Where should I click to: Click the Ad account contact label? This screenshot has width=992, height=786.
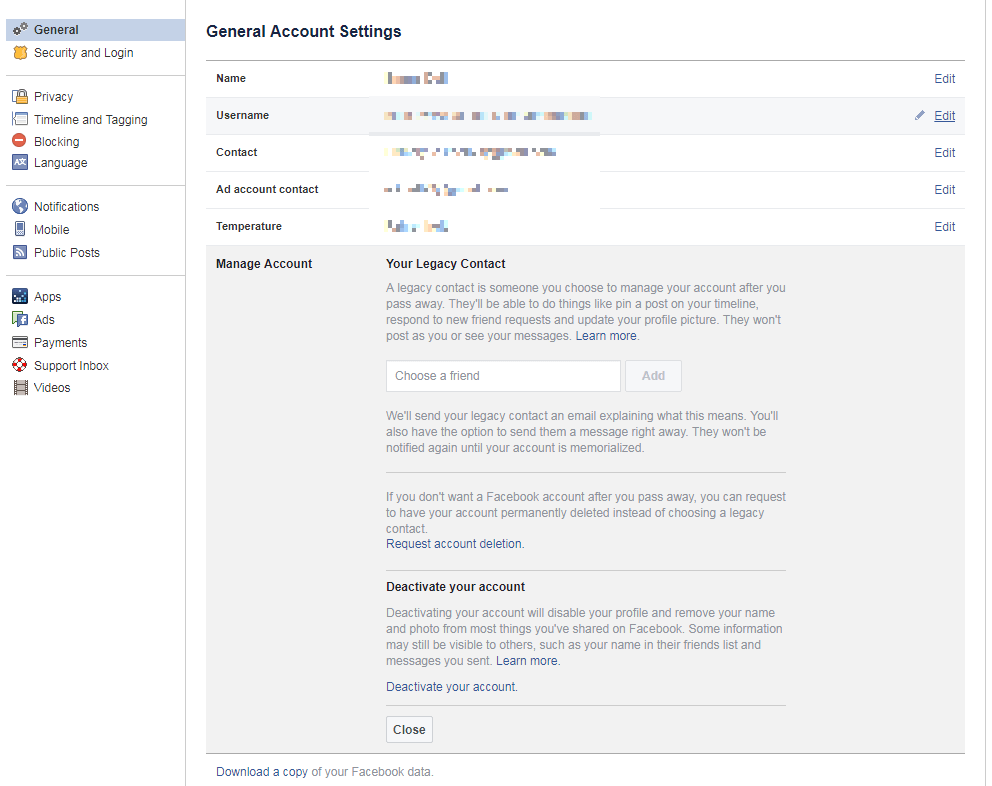(x=267, y=189)
